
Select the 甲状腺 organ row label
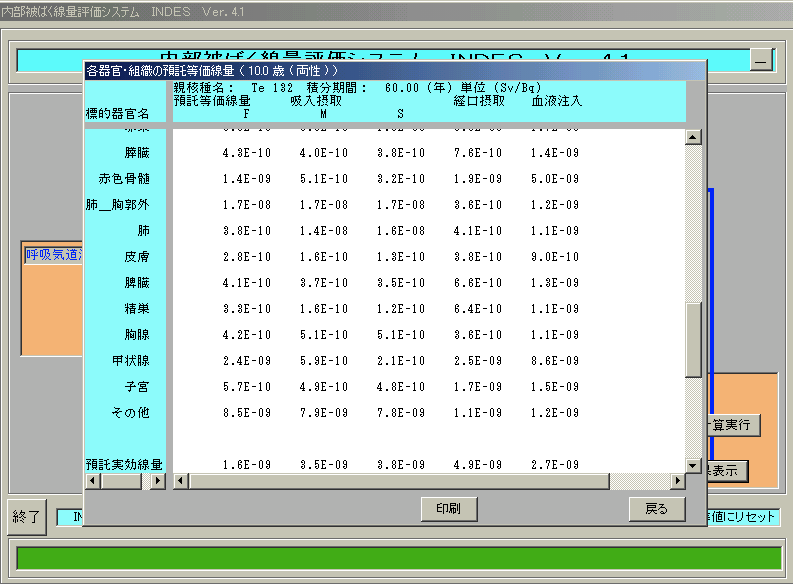(x=130, y=360)
